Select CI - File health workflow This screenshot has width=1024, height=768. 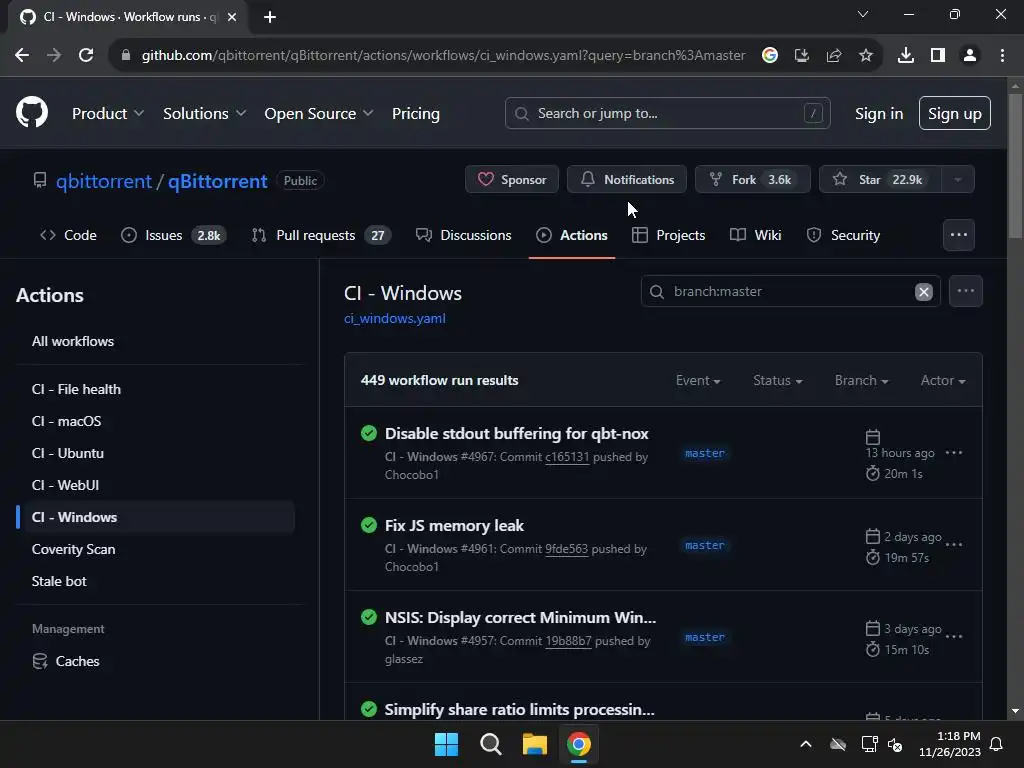pyautogui.click(x=76, y=389)
